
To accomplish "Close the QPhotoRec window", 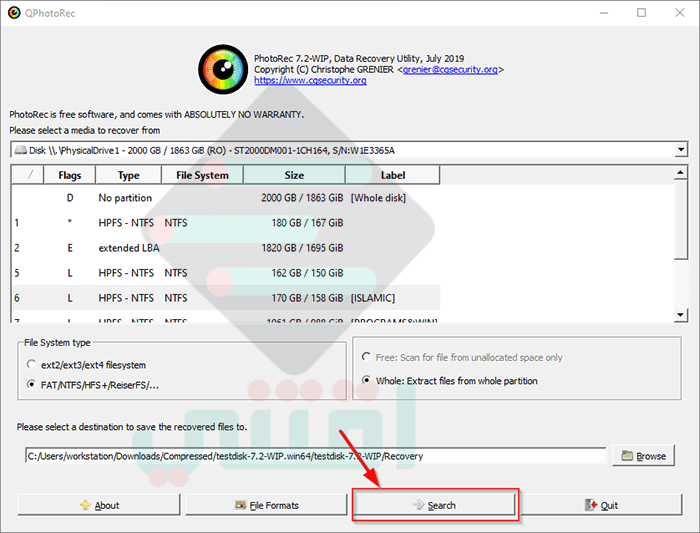I will tap(679, 12).
